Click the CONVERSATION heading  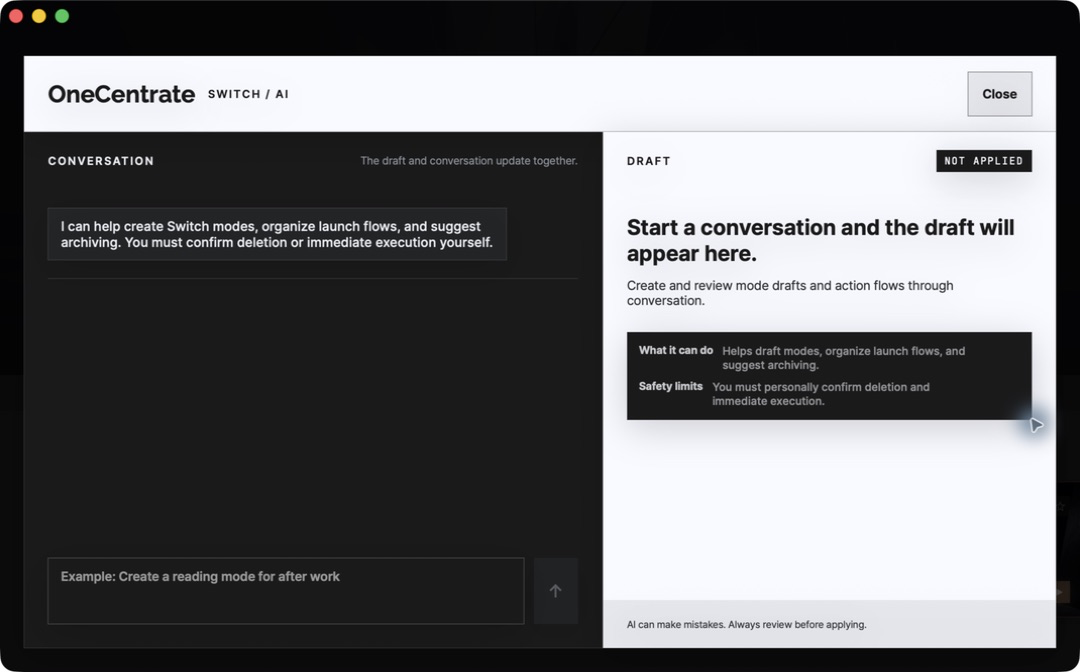point(101,161)
